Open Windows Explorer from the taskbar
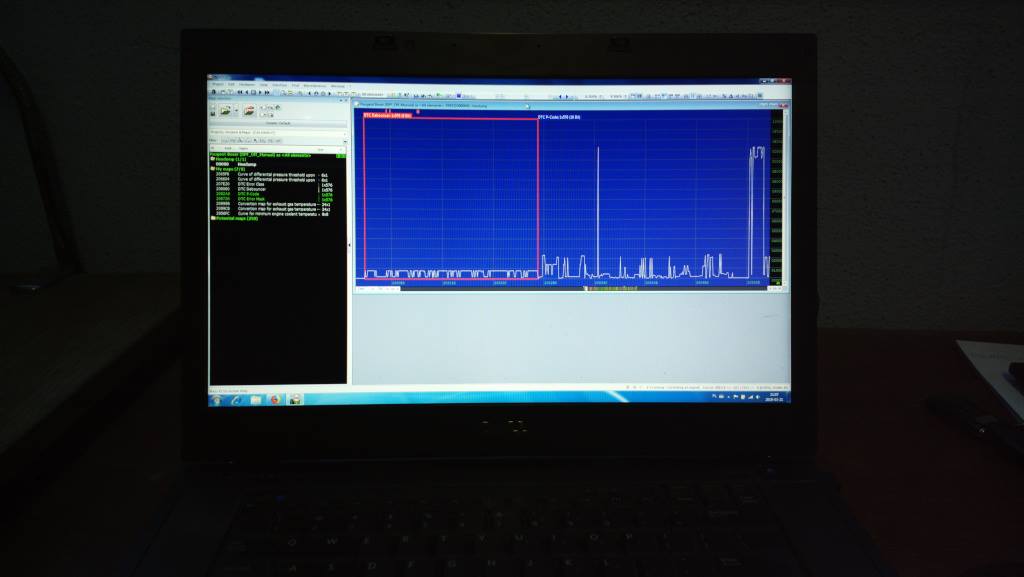The width and height of the screenshot is (1024, 577). click(x=256, y=399)
